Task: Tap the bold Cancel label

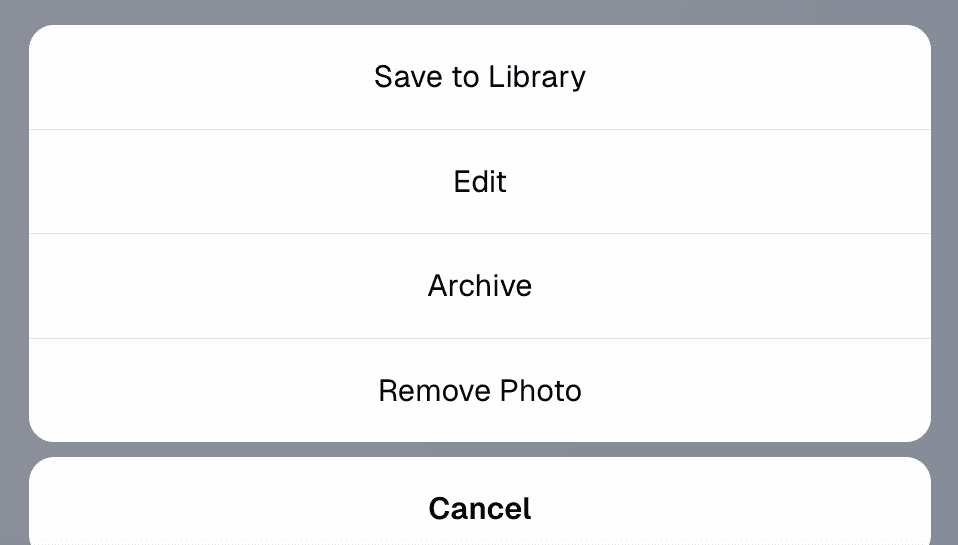Action: pos(480,508)
